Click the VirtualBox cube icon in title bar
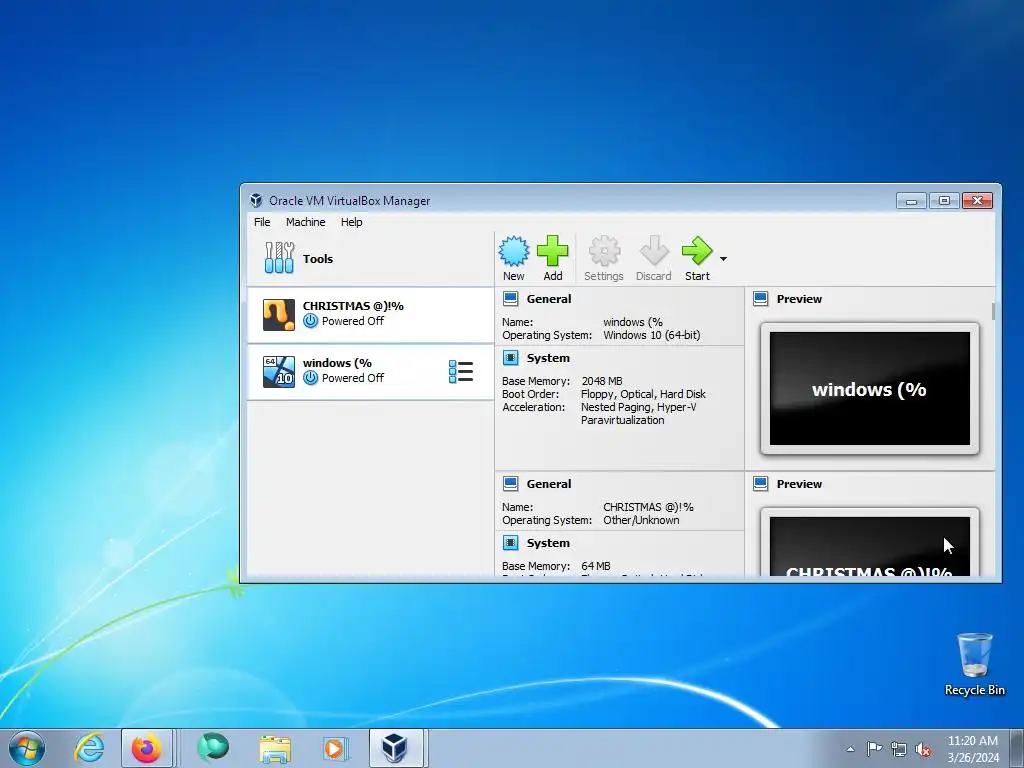The height and width of the screenshot is (768, 1024). (256, 200)
